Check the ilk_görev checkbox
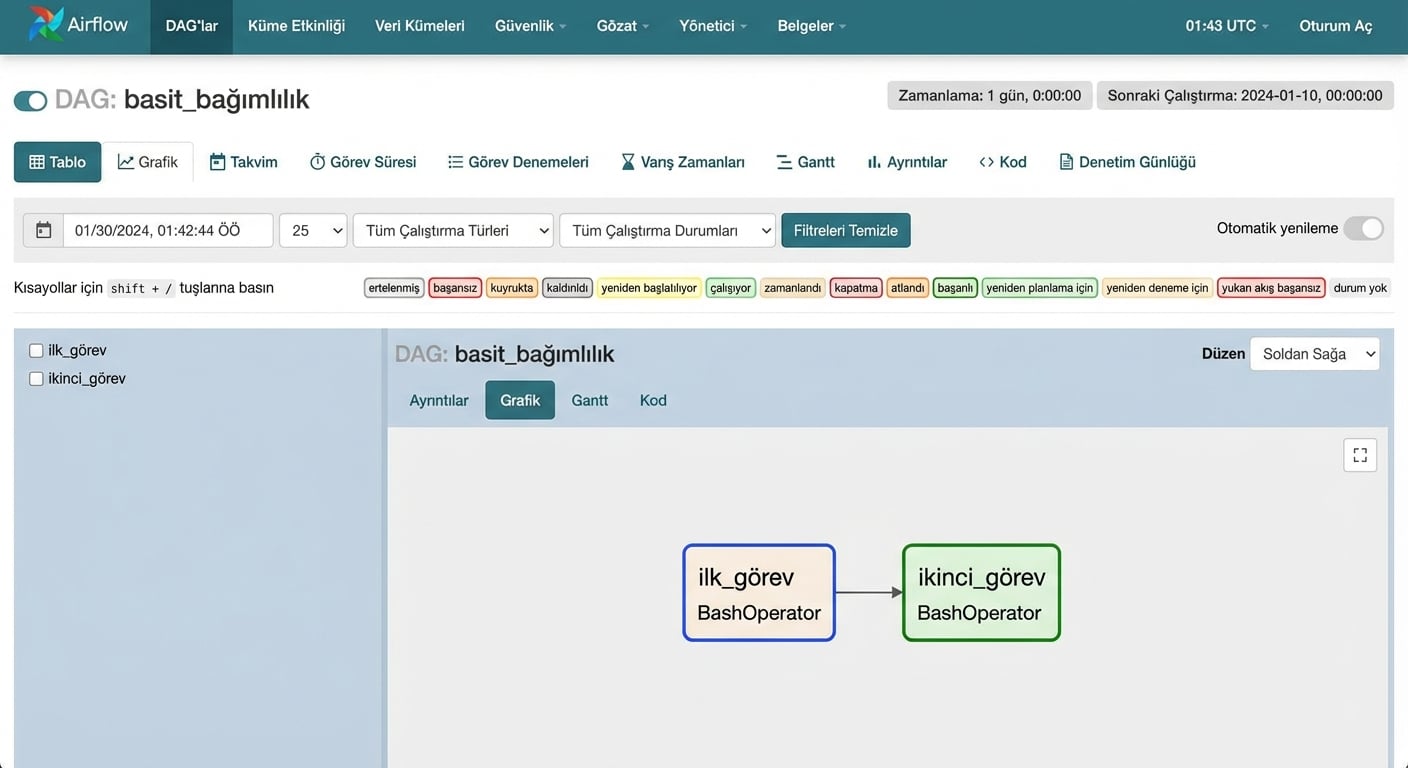 pyautogui.click(x=36, y=351)
